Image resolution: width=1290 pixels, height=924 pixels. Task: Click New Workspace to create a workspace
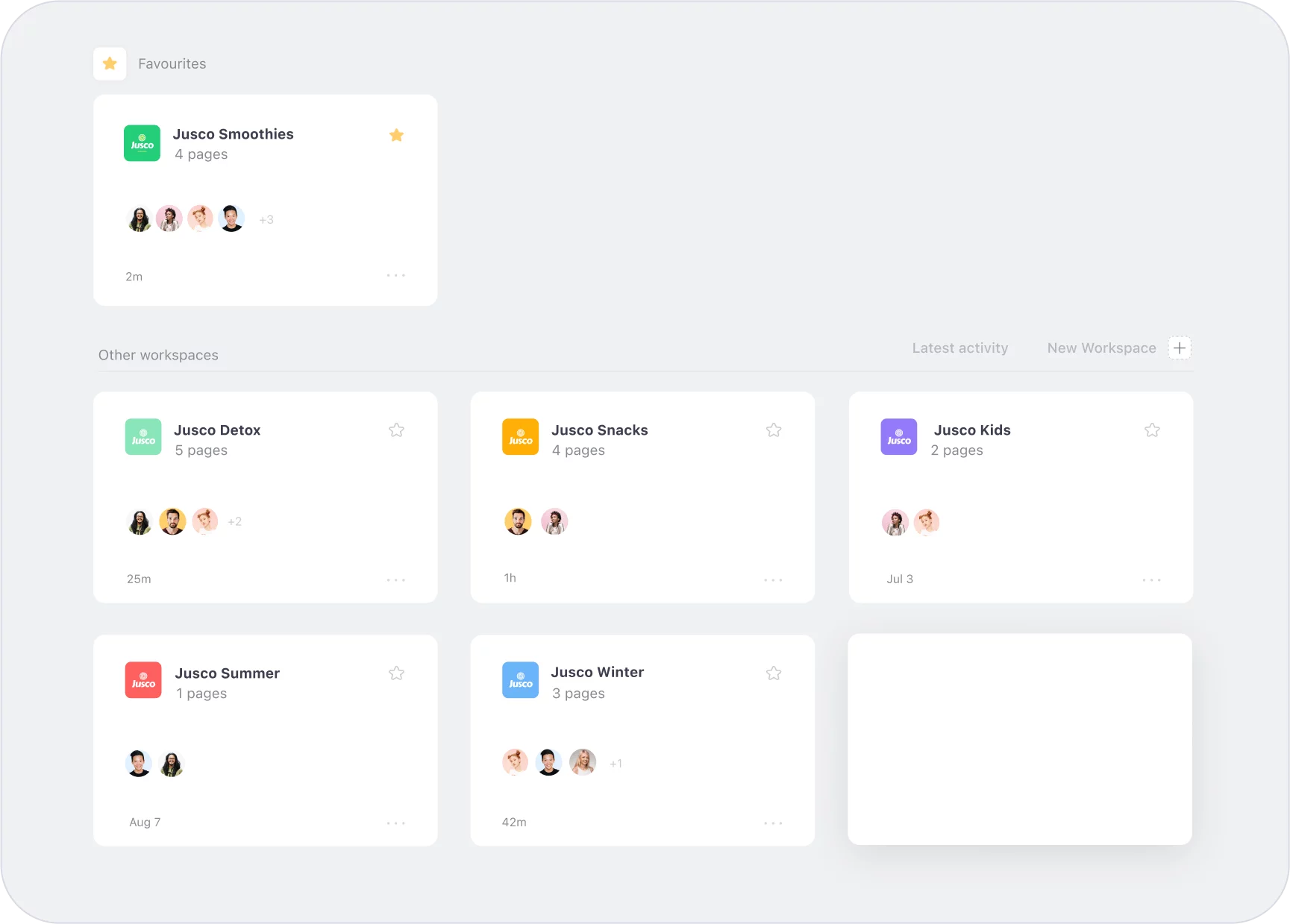(1102, 348)
